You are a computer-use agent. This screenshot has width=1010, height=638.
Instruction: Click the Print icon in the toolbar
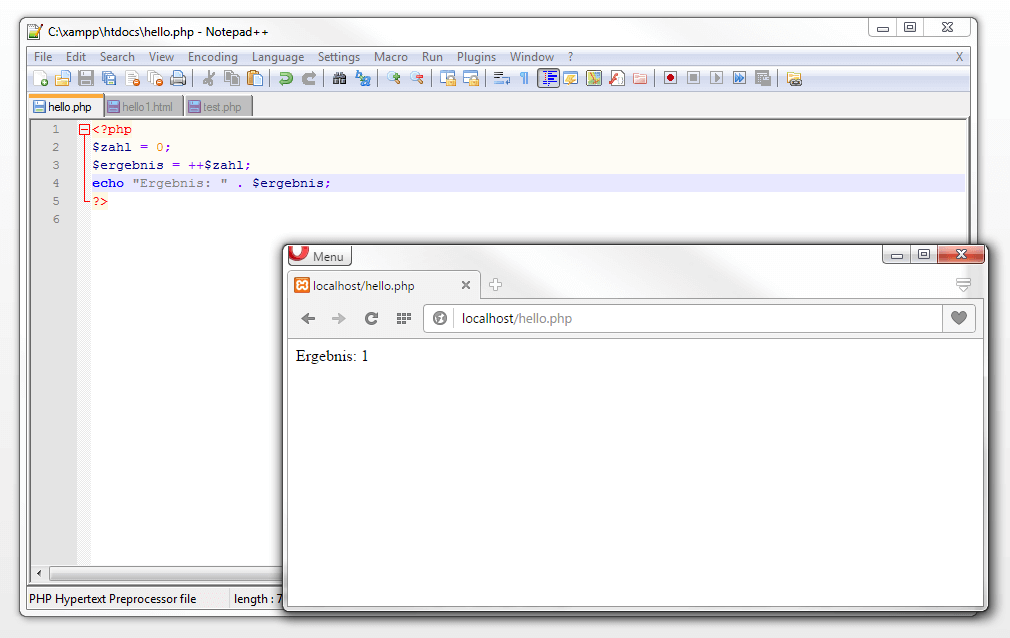click(x=178, y=78)
